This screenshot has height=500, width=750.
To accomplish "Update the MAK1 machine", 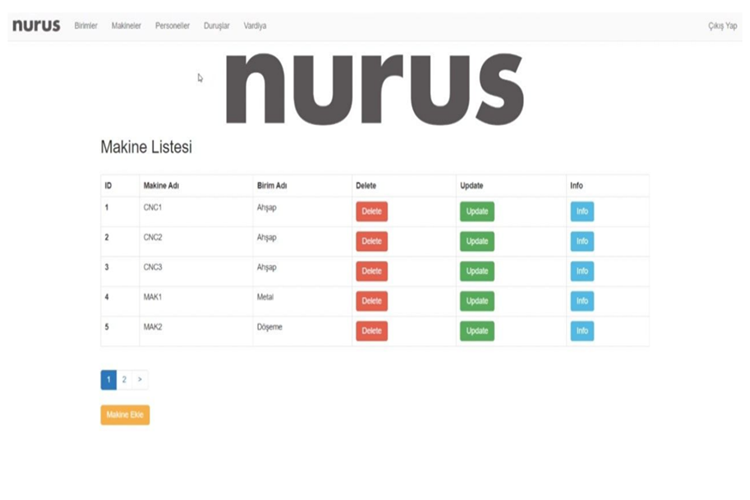I will point(477,301).
